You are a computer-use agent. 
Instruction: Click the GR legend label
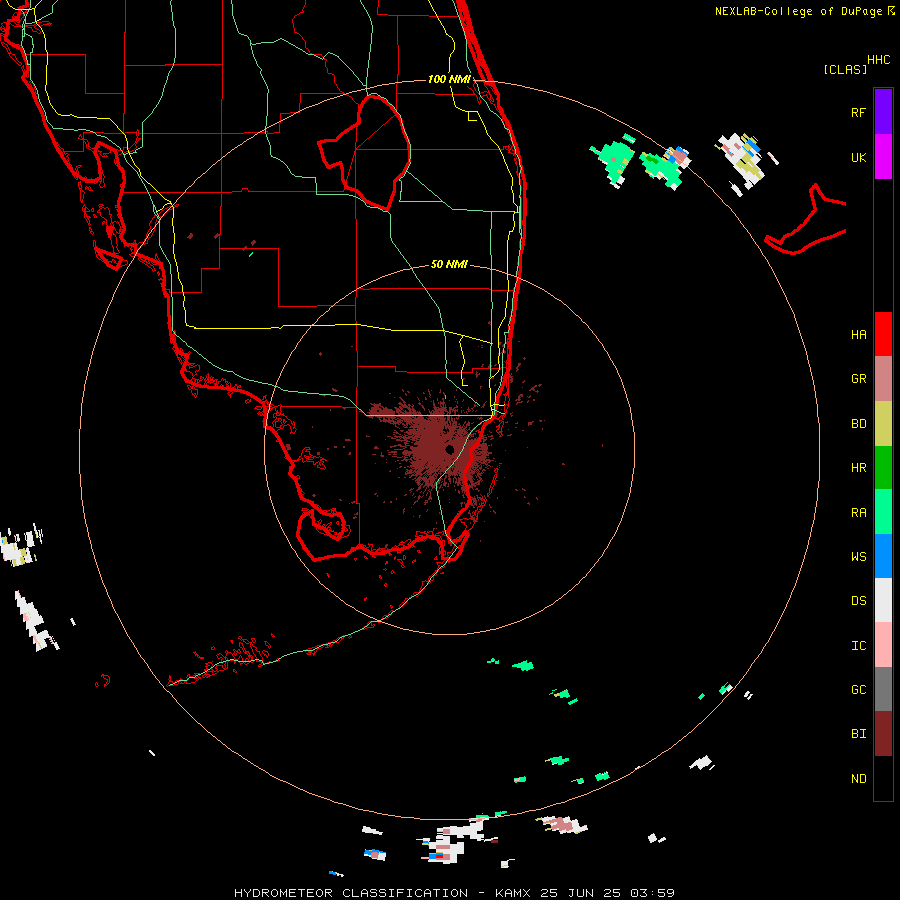[x=858, y=379]
